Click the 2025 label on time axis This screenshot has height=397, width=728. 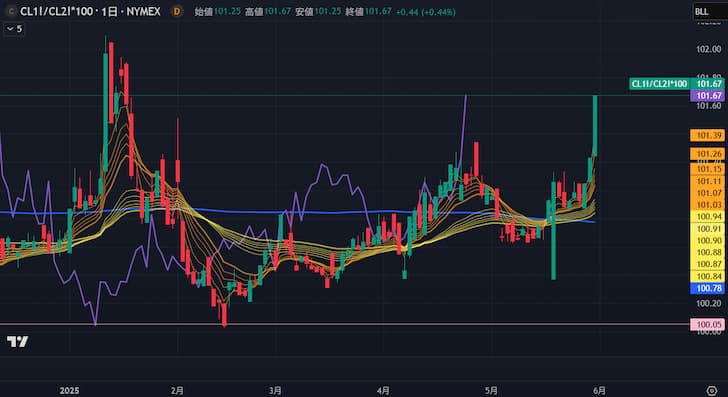click(x=69, y=390)
